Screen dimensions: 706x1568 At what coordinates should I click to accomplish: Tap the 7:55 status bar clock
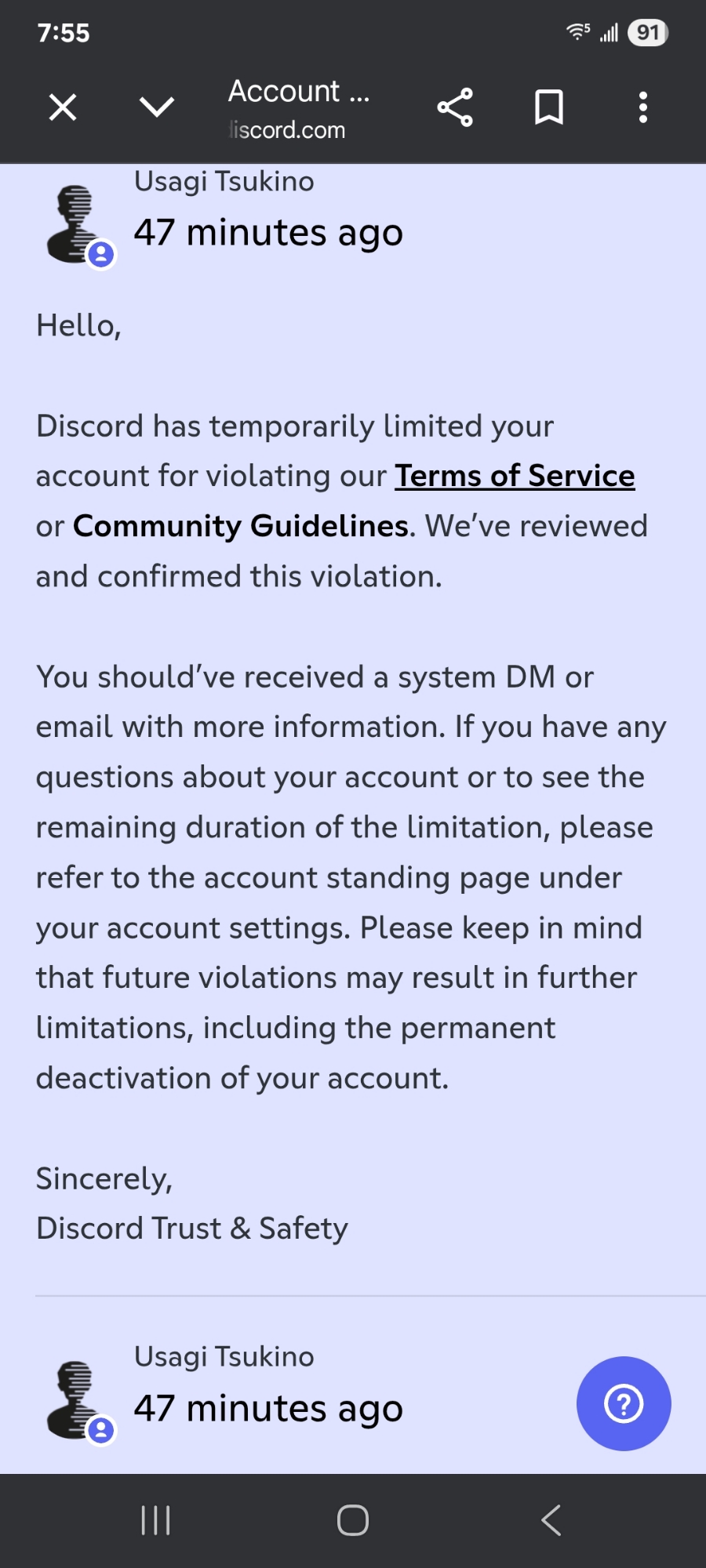tap(64, 33)
